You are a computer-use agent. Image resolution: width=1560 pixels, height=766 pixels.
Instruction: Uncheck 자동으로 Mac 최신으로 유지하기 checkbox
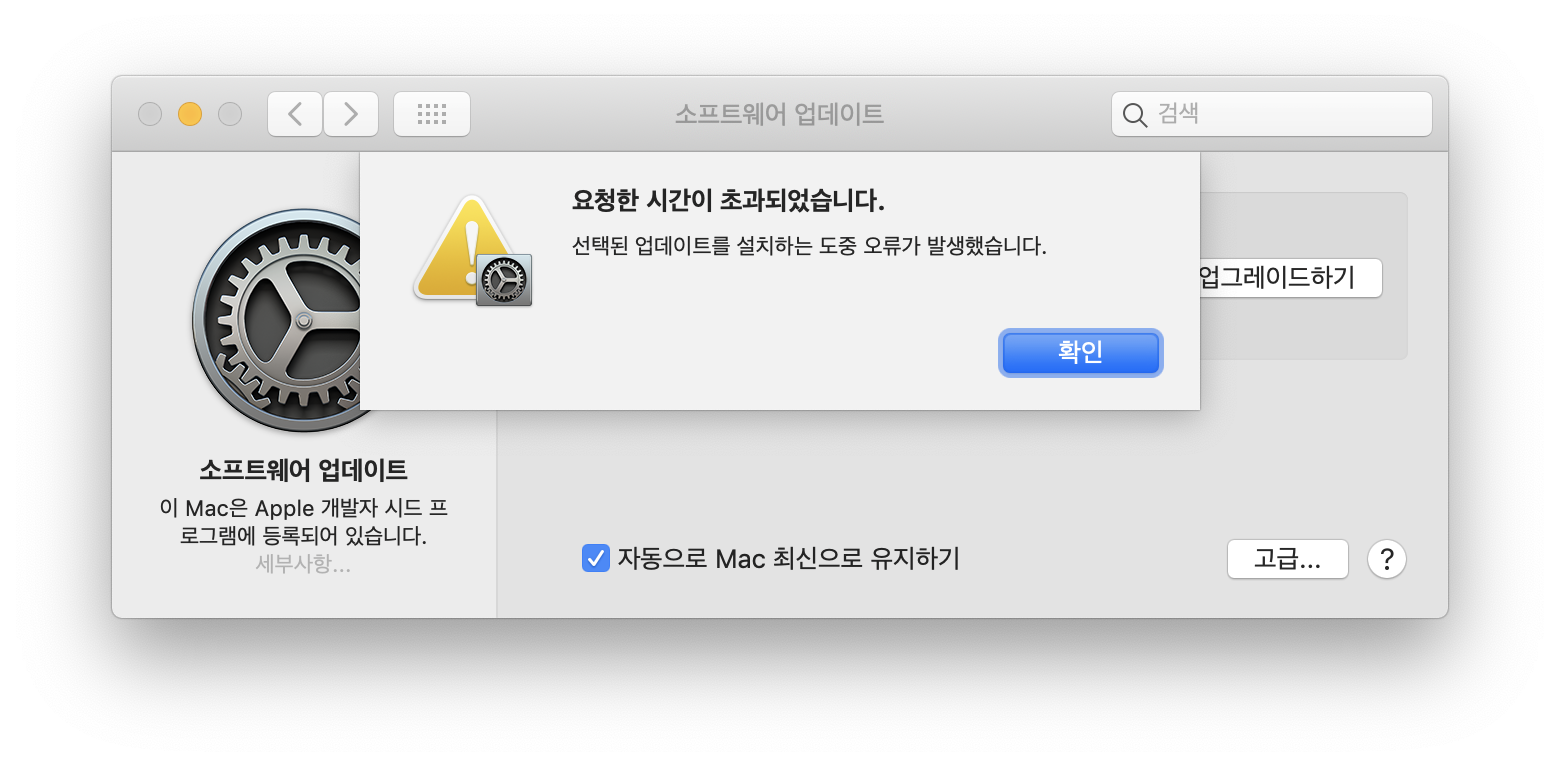pyautogui.click(x=596, y=558)
